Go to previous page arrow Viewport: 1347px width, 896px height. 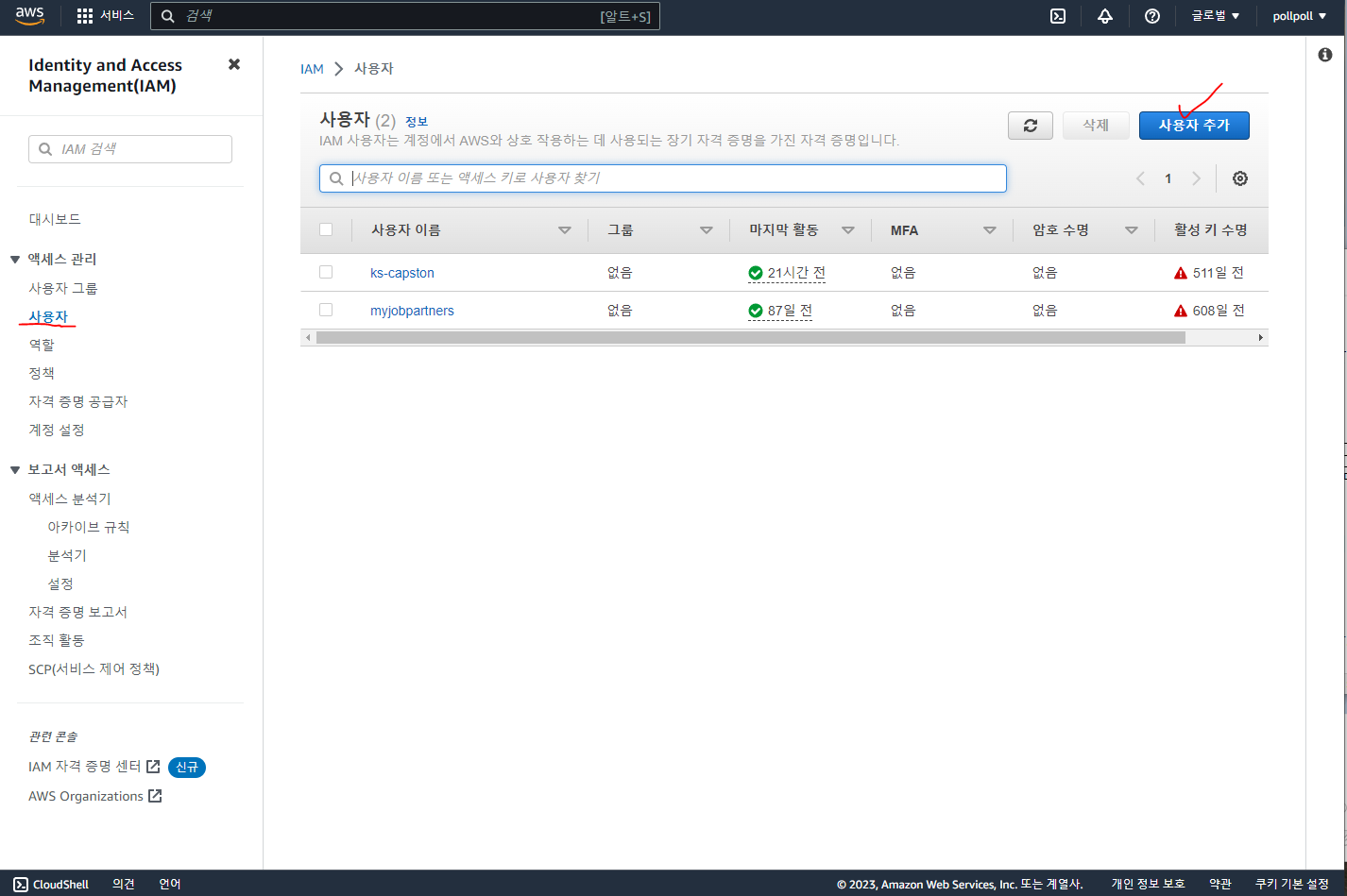pos(1140,178)
